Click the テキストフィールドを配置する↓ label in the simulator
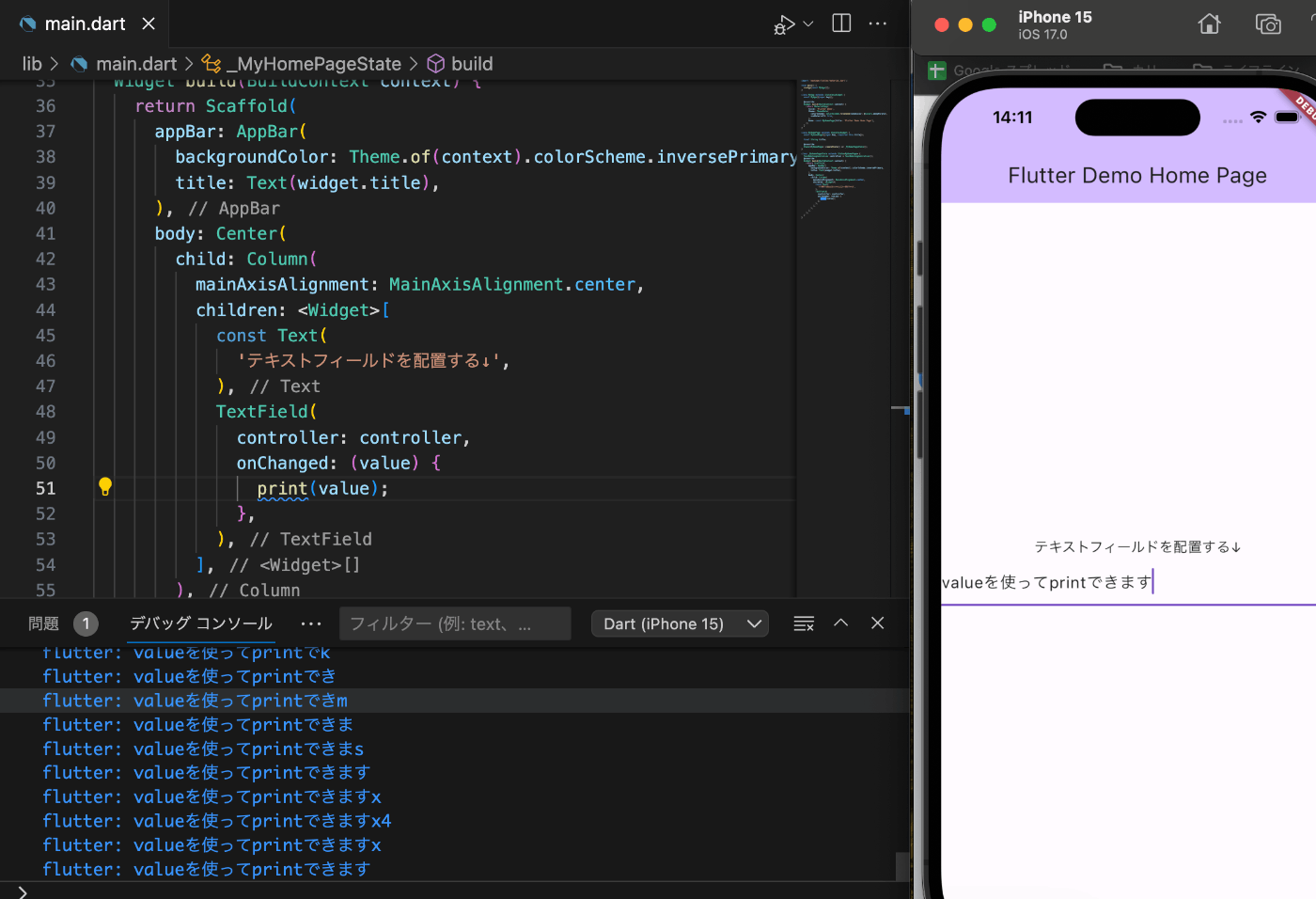The image size is (1316, 899). pyautogui.click(x=1137, y=546)
